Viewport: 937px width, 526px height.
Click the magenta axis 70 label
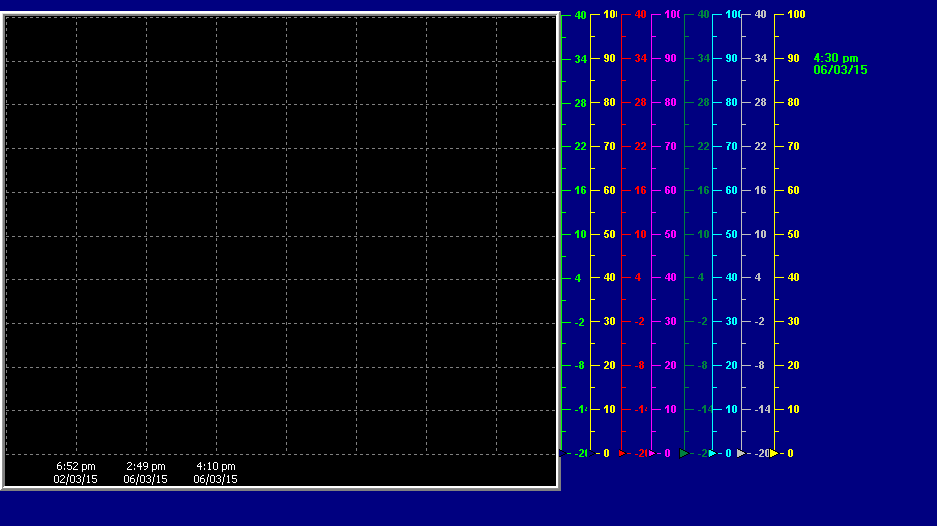[670, 146]
